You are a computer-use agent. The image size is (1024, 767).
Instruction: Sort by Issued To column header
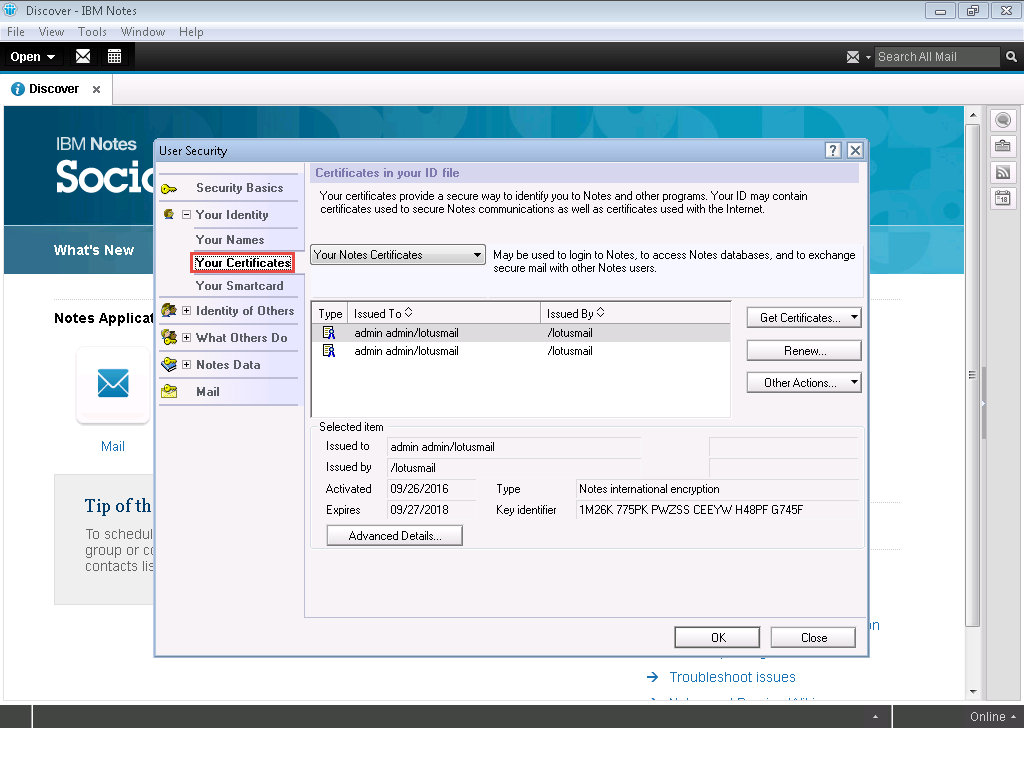tap(443, 314)
